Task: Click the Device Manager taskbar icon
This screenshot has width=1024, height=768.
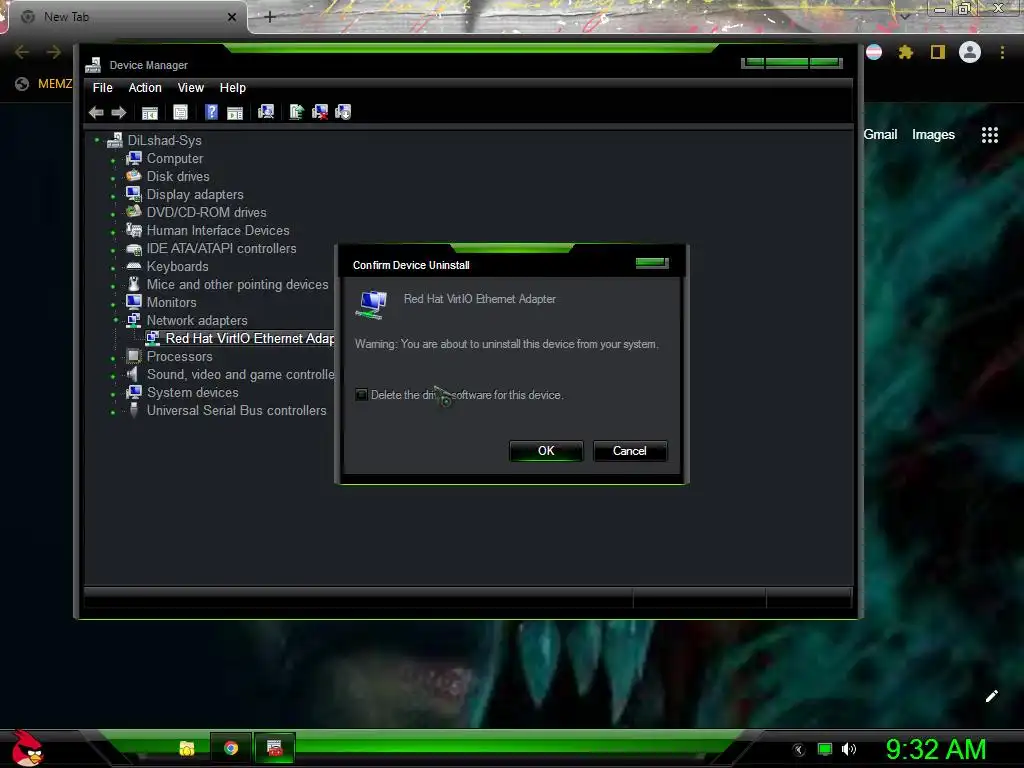Action: click(x=274, y=748)
